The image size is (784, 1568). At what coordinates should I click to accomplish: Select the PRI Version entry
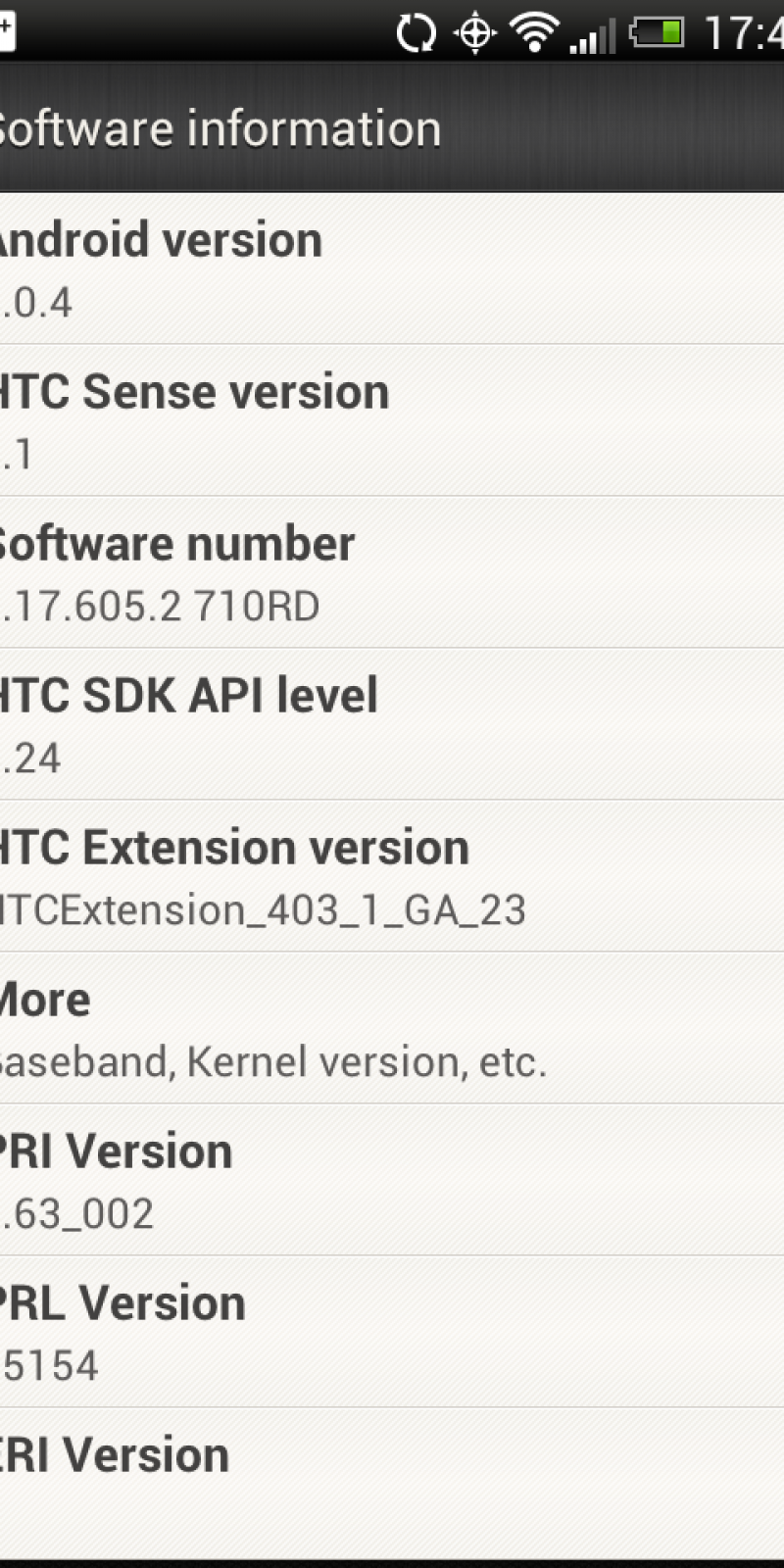(x=392, y=1180)
